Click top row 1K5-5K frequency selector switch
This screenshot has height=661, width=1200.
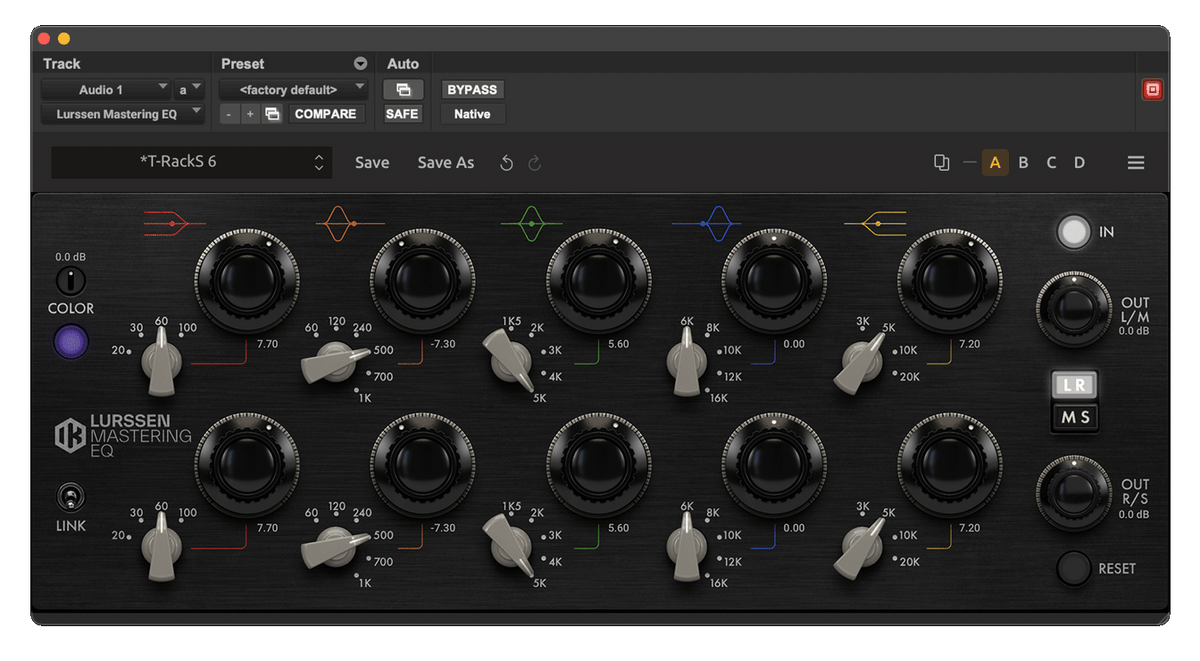pos(510,362)
